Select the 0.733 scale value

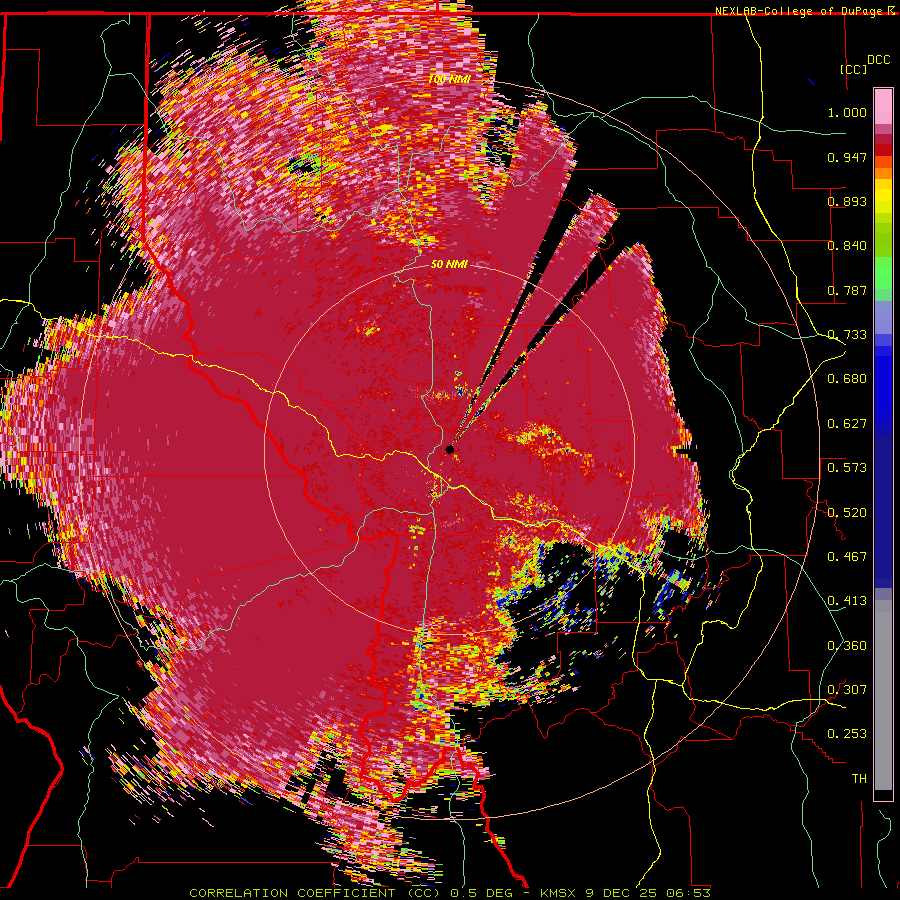pos(847,335)
